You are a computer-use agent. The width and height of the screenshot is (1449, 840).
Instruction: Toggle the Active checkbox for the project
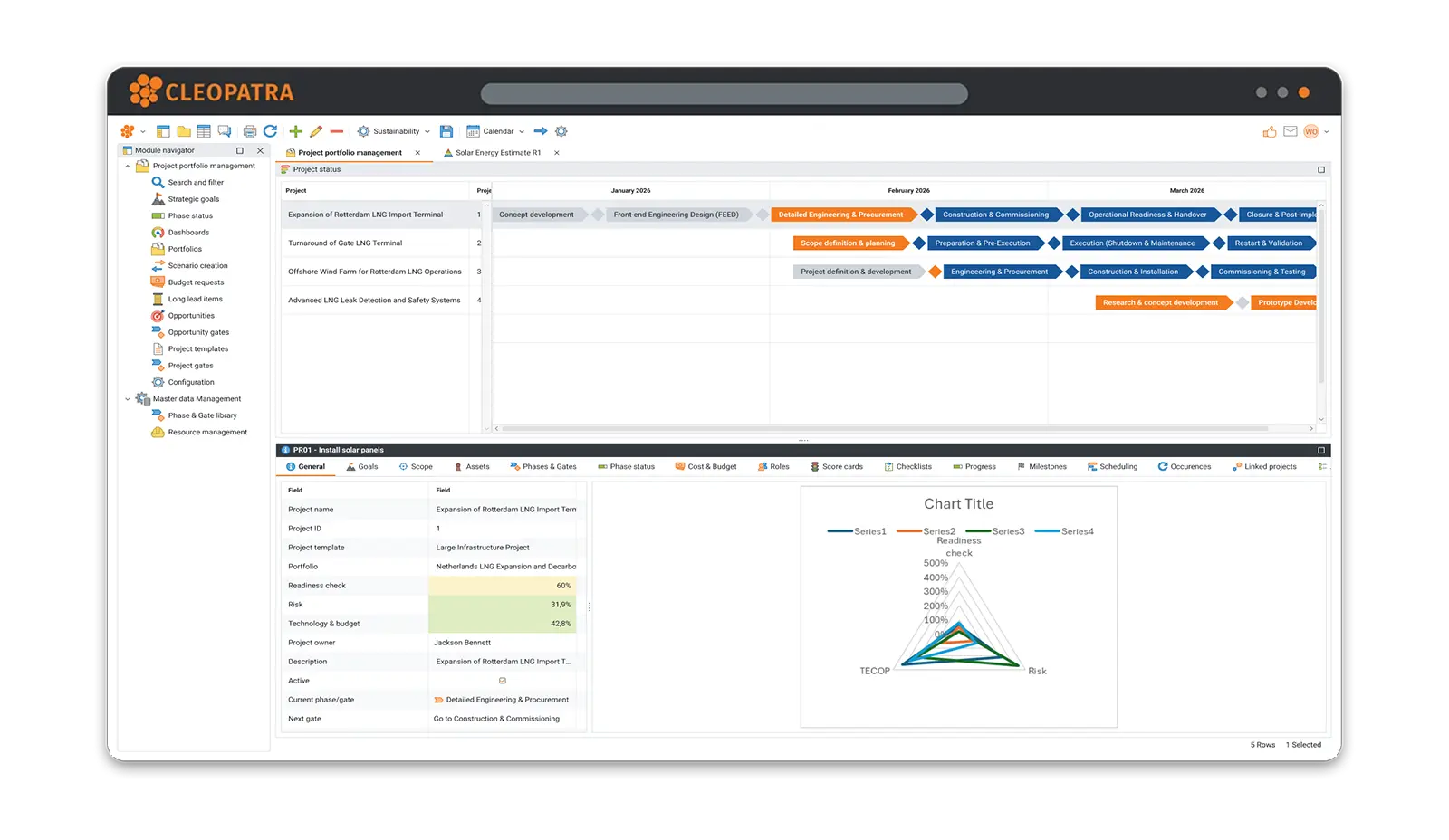pos(503,681)
